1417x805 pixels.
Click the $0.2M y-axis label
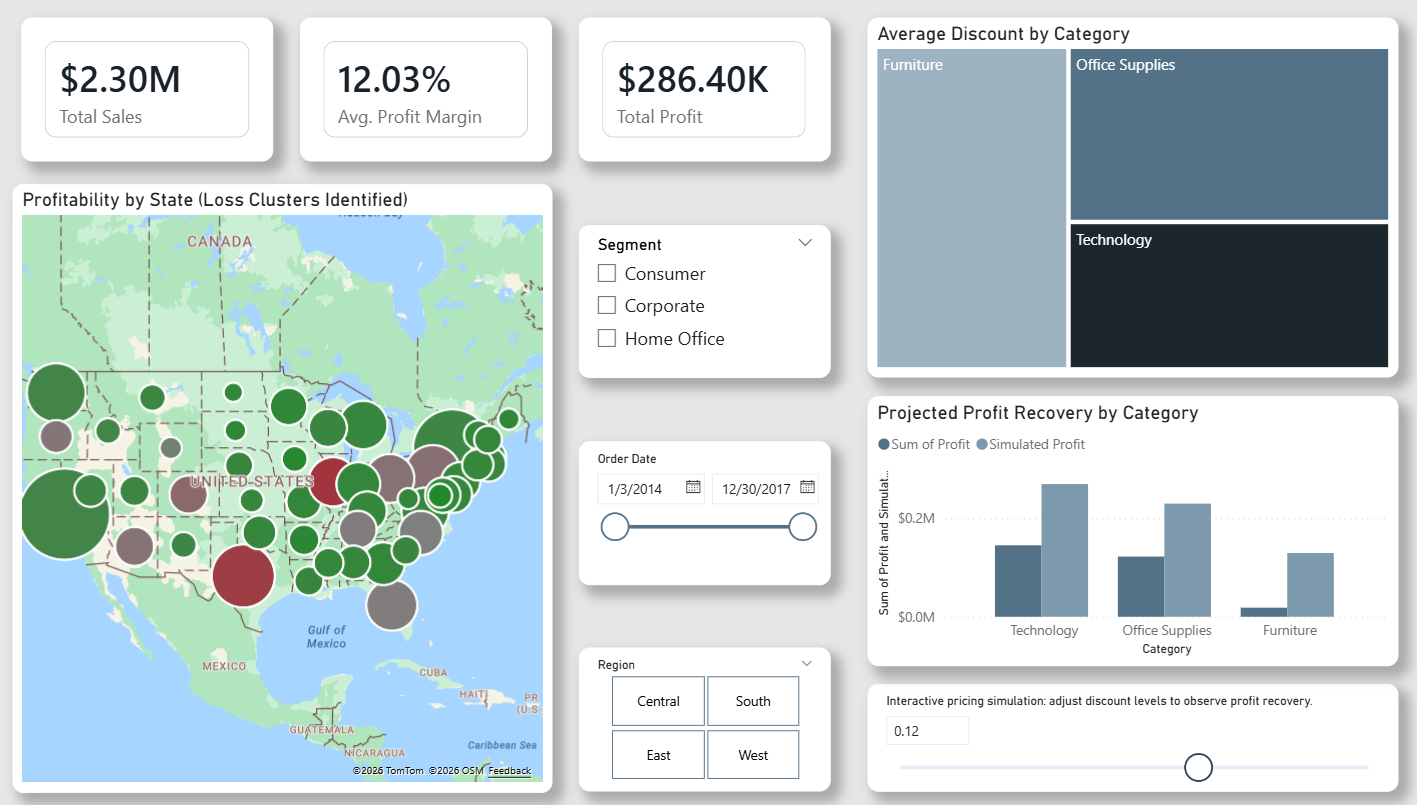[916, 519]
